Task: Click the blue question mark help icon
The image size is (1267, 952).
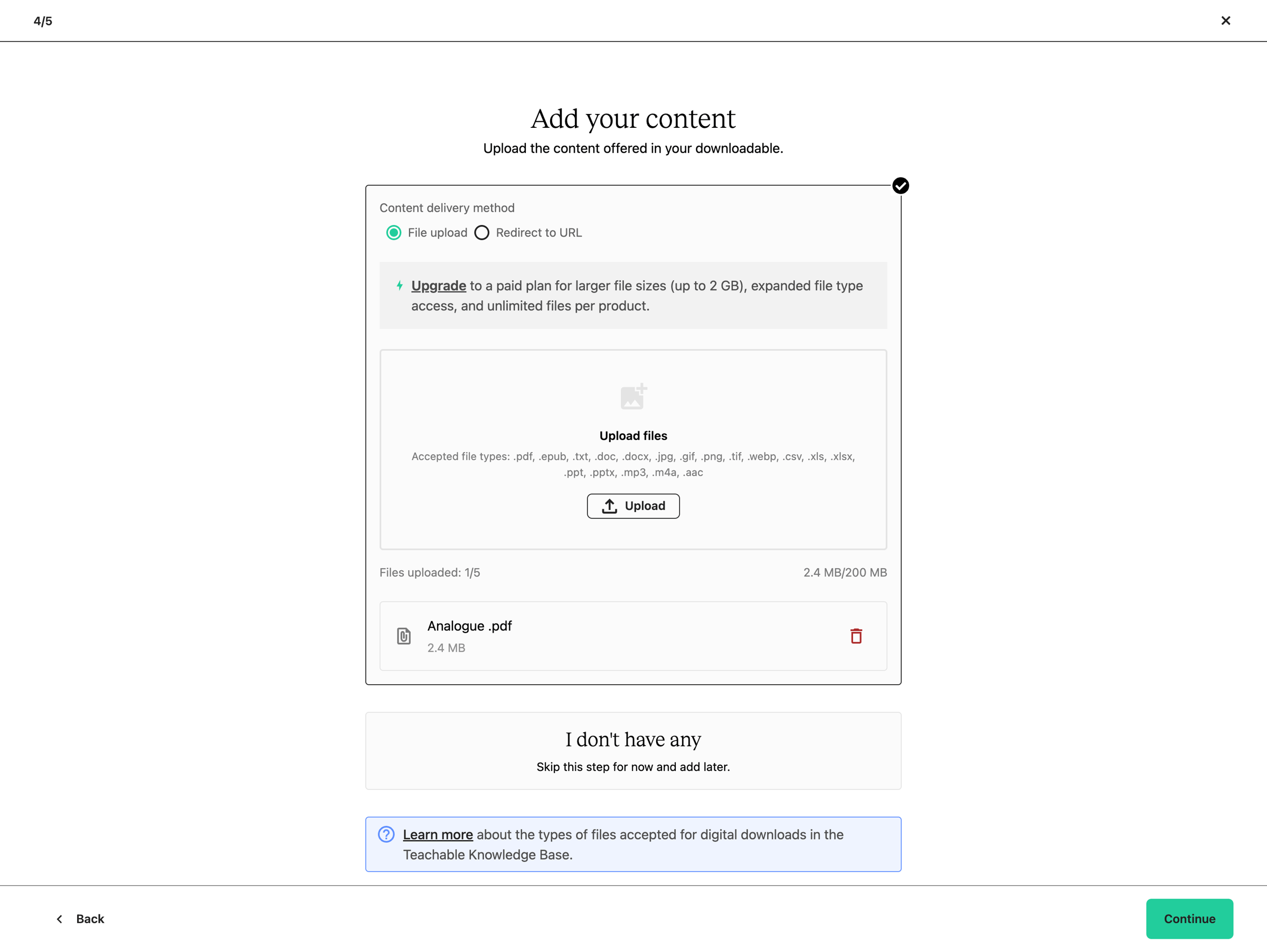Action: pyautogui.click(x=386, y=834)
